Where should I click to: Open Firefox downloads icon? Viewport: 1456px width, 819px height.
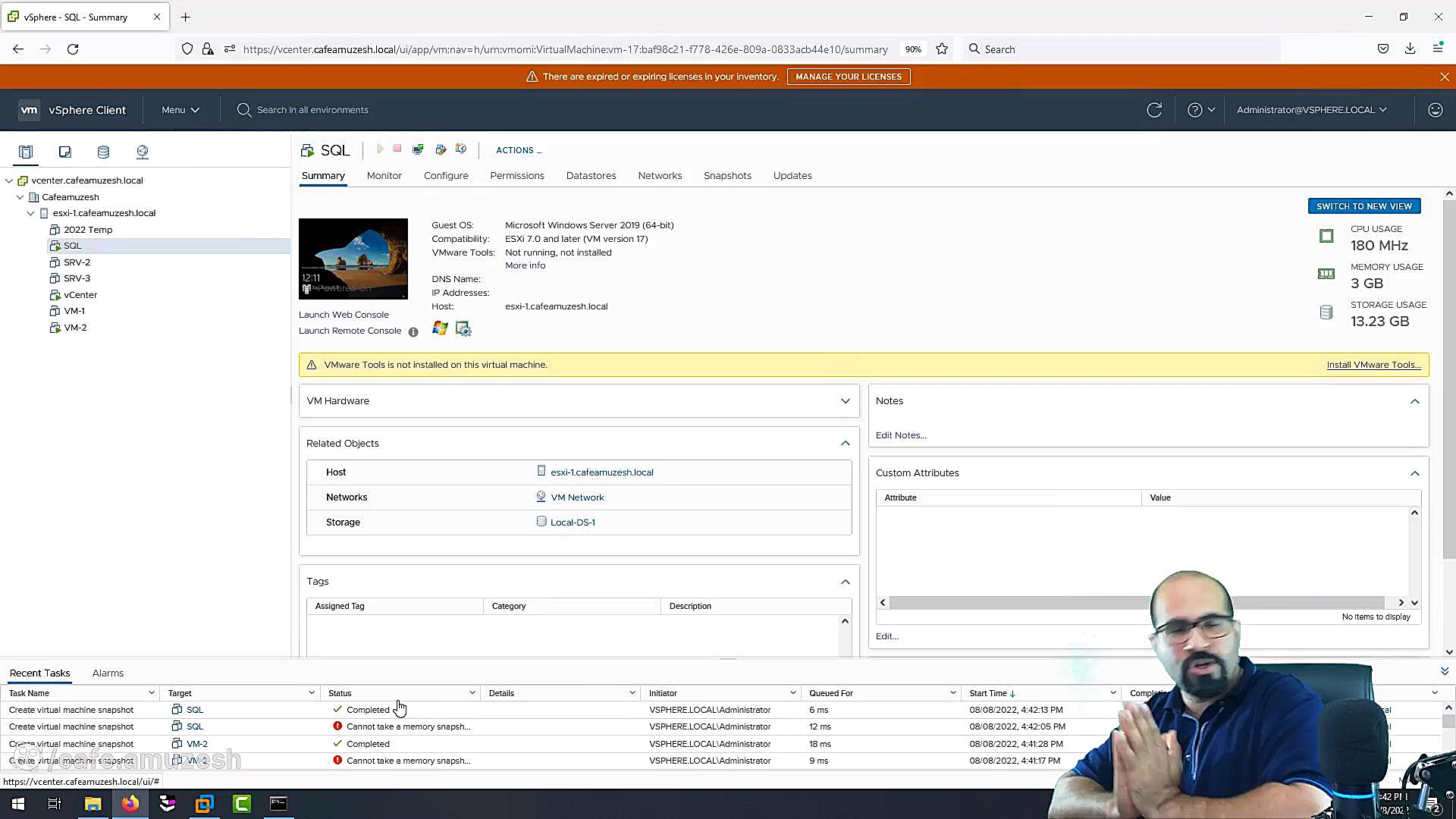(x=1410, y=49)
